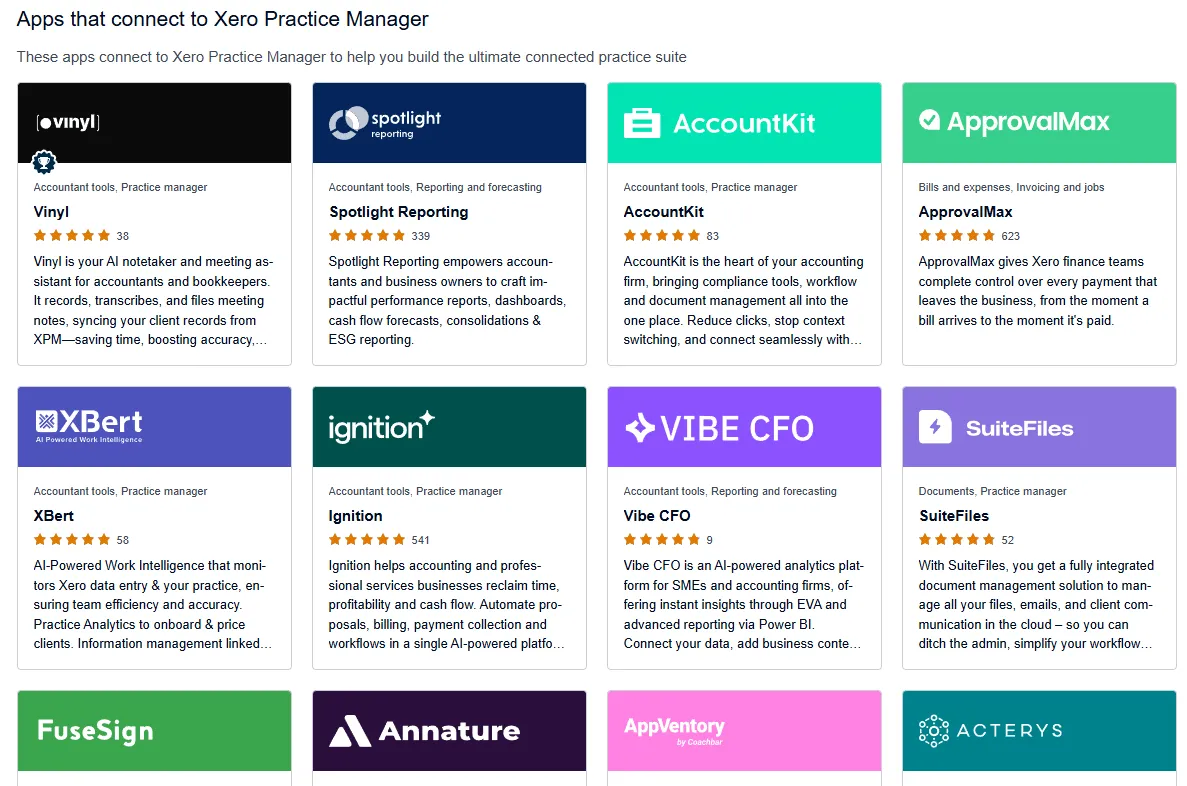Viewport: 1187px width, 786px height.
Task: Click the AccountKit app title
Action: tap(663, 212)
